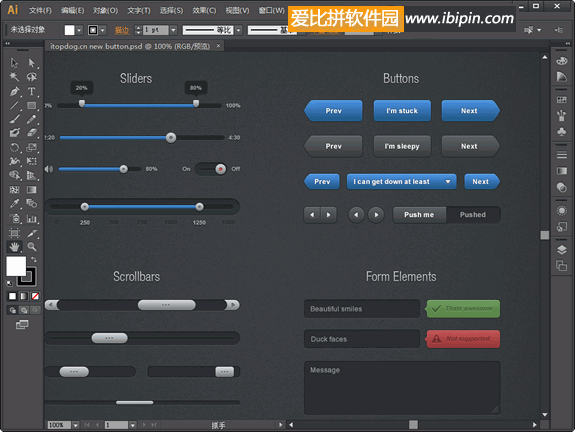575x432 pixels.
Task: Toggle the Pushed segment button
Action: tap(473, 215)
